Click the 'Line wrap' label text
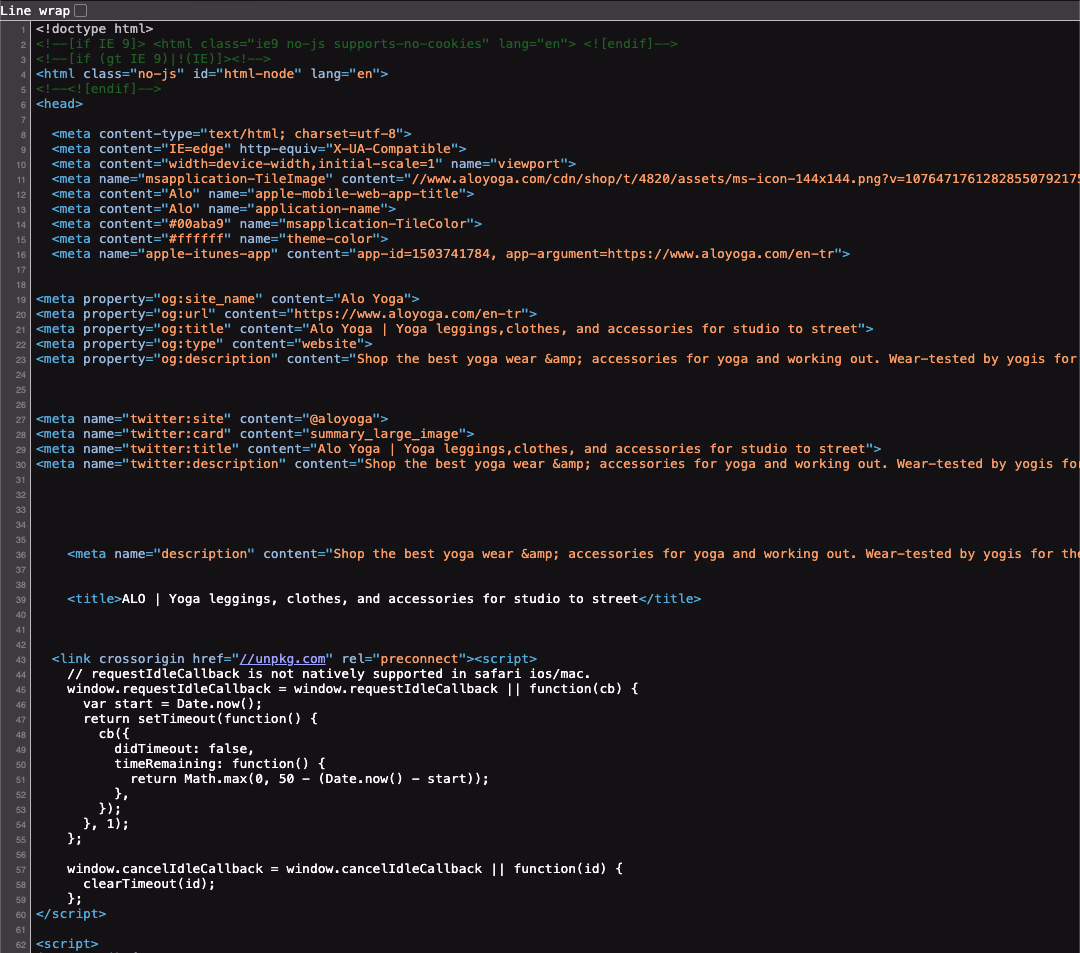This screenshot has height=953, width=1080. [34, 10]
